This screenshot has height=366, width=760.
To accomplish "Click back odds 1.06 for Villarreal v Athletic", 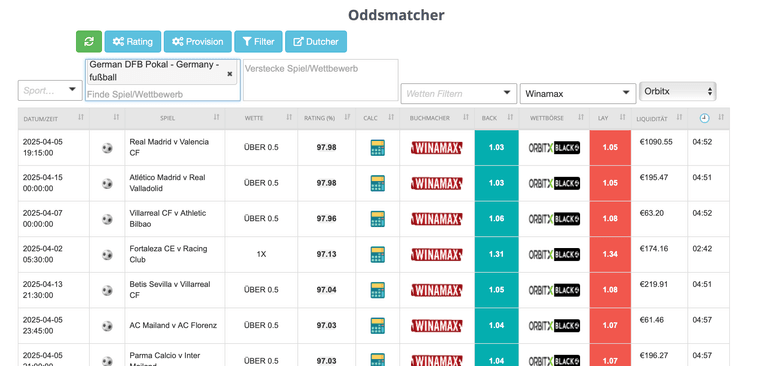I will (496, 219).
